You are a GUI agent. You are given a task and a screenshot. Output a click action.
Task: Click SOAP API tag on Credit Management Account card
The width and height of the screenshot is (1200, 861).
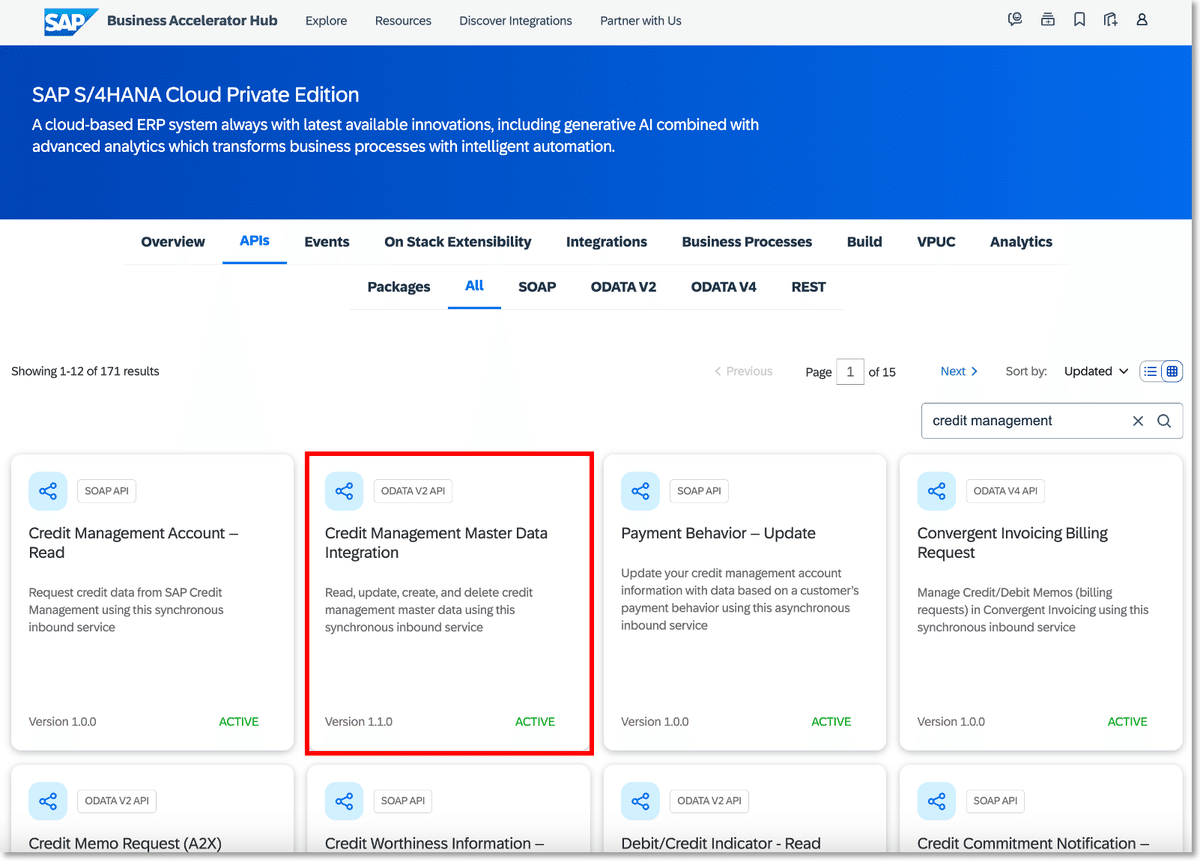106,491
